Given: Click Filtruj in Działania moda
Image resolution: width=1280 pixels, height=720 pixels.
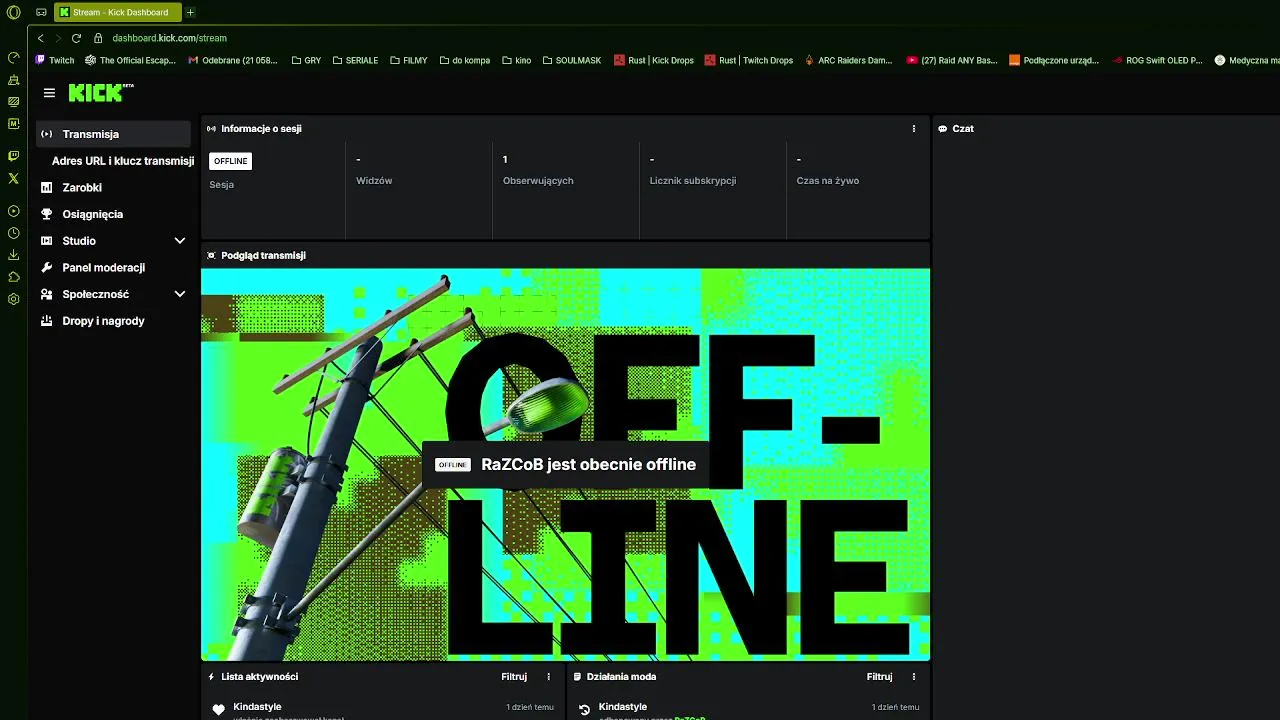Looking at the screenshot, I should point(879,677).
